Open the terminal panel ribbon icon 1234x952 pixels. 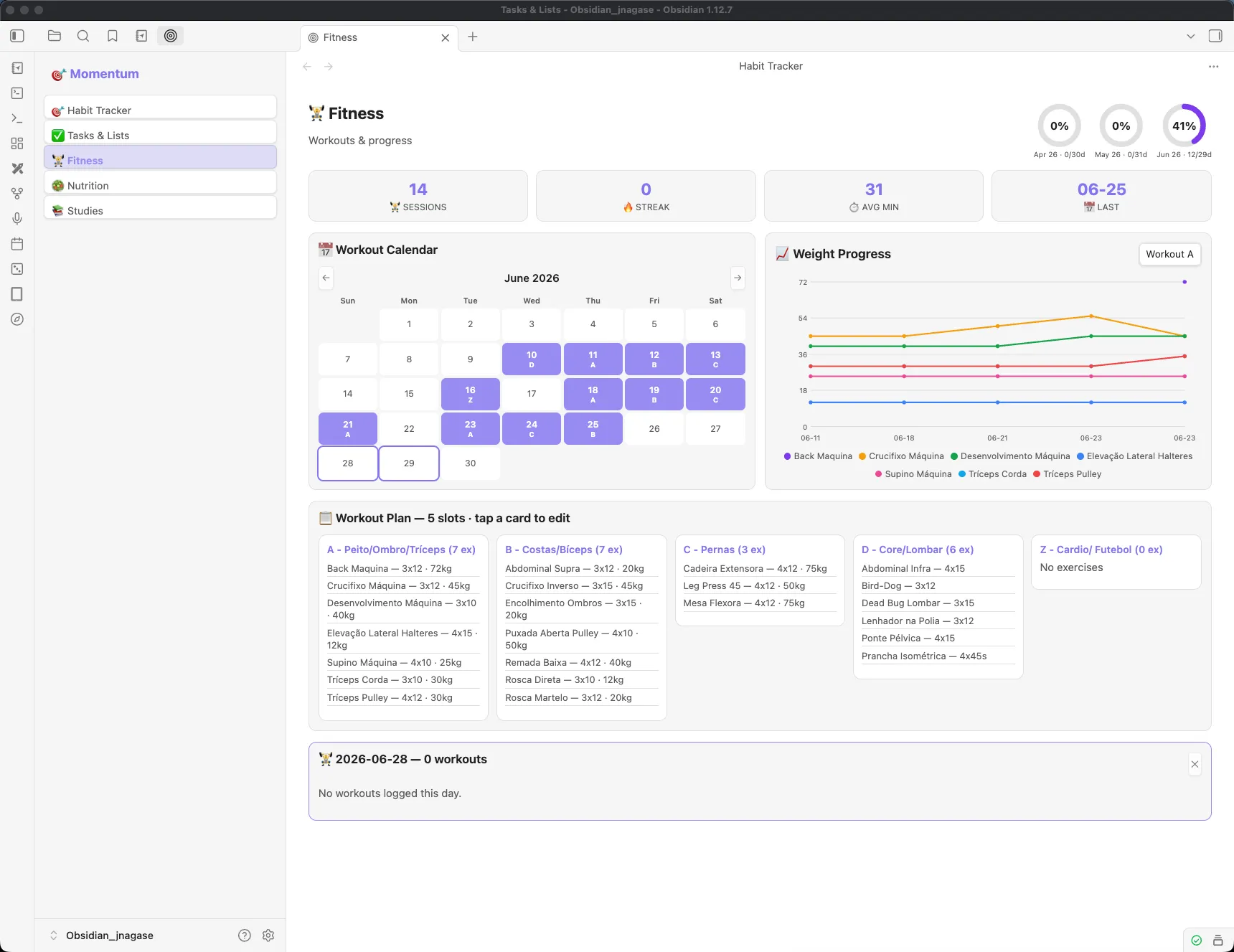[x=17, y=93]
